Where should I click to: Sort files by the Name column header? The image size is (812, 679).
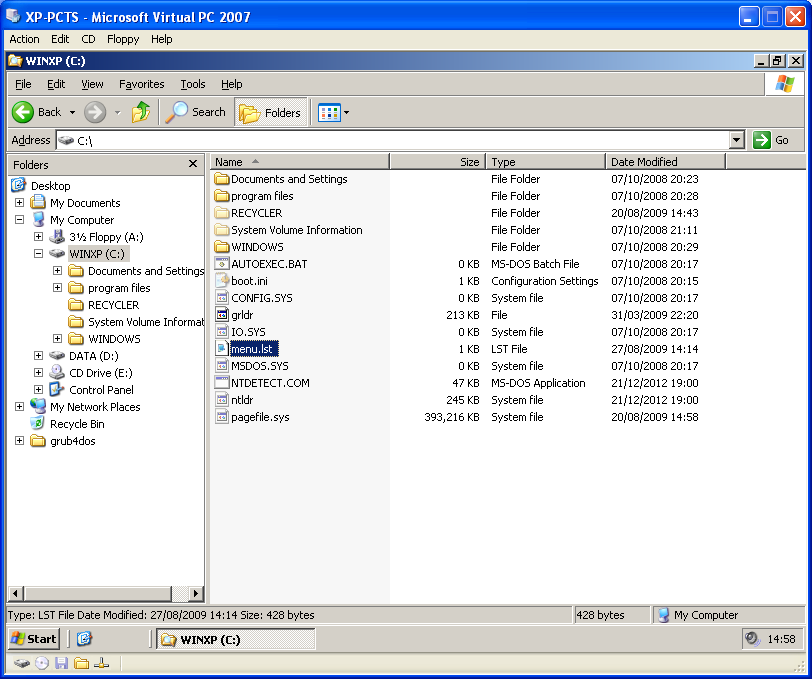[300, 162]
